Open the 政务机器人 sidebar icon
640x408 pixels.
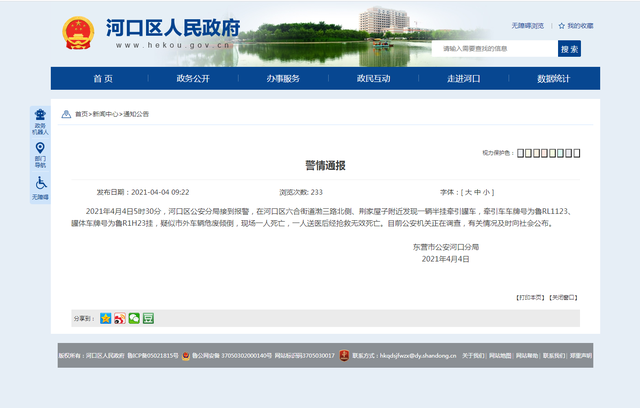(x=40, y=122)
